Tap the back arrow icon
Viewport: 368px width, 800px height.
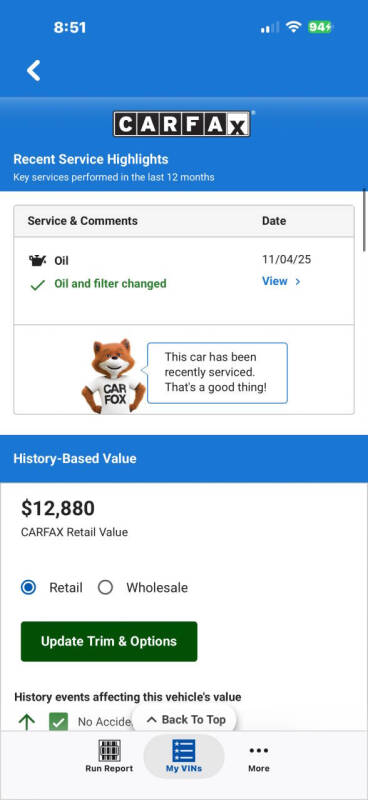[34, 70]
